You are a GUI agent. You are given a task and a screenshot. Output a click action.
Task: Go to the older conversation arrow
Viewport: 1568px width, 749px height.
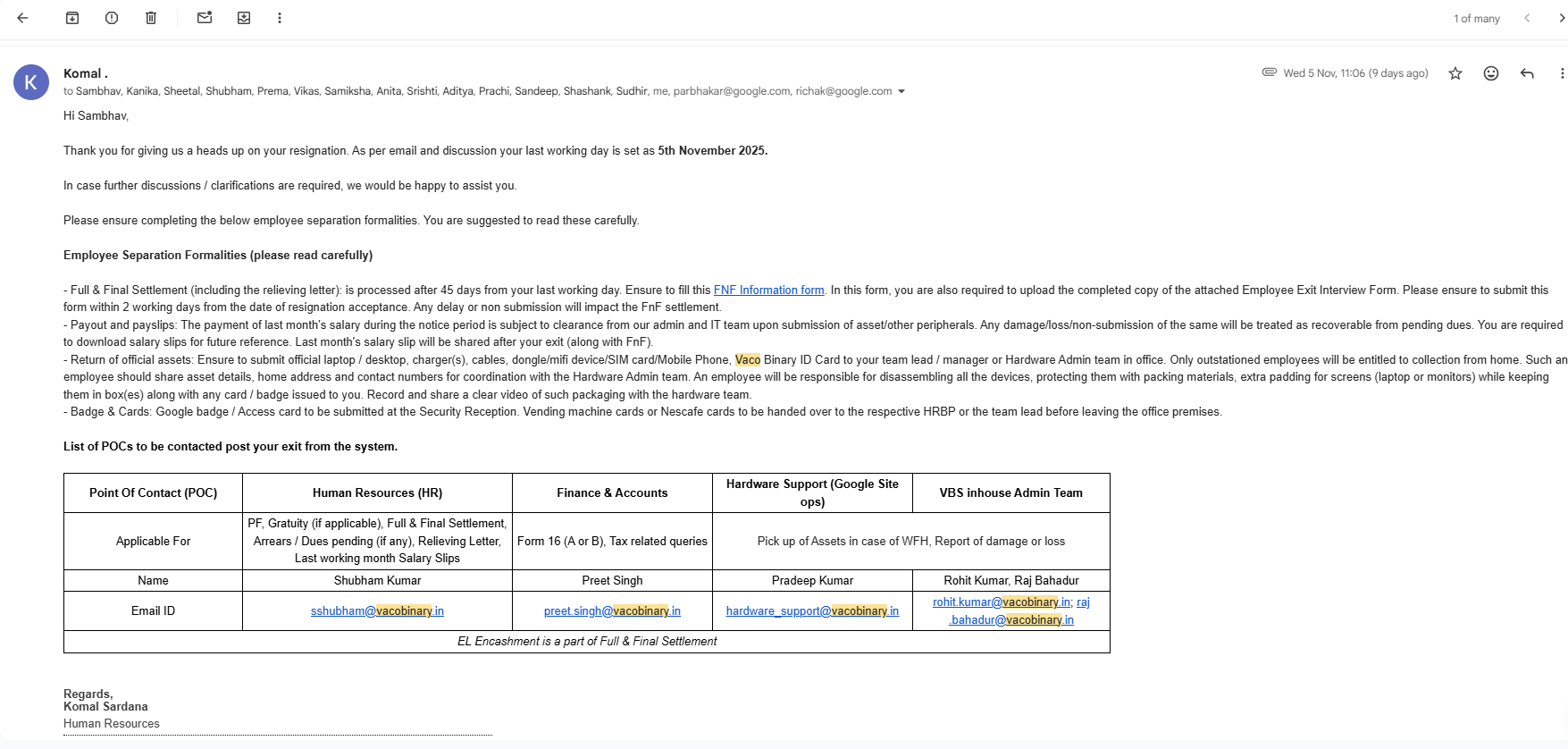click(1561, 18)
